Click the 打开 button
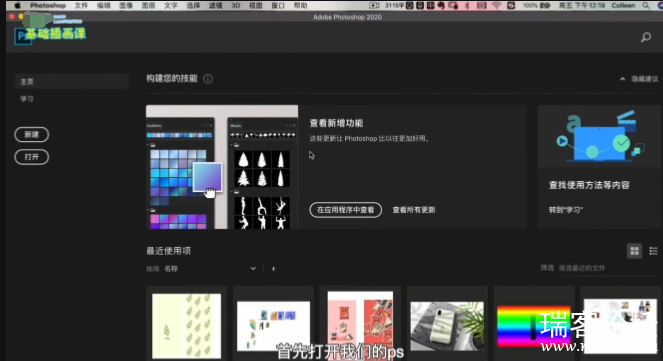Screen dimensions: 663x361 point(32,157)
